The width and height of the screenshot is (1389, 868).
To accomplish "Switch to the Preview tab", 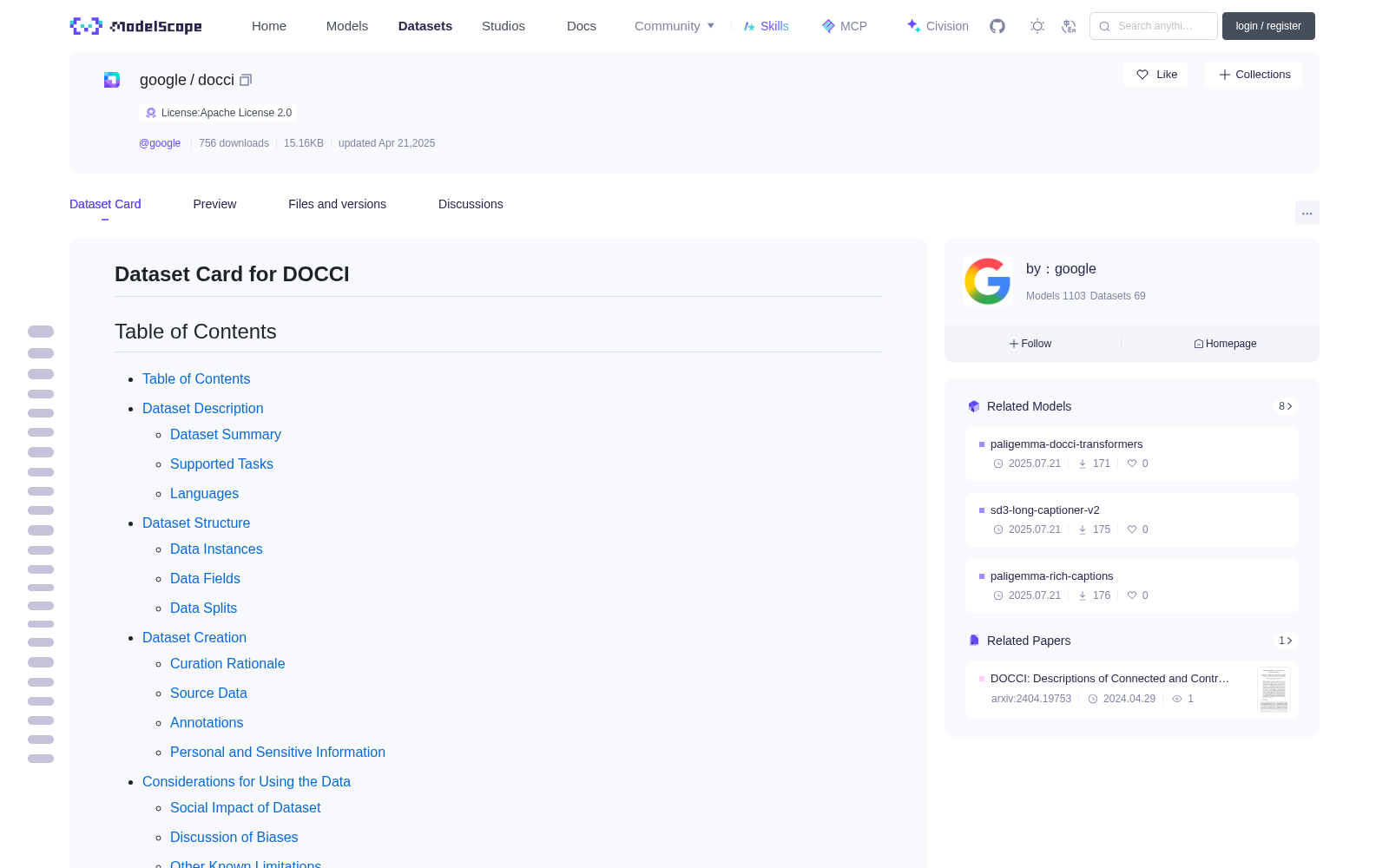I will point(214,204).
